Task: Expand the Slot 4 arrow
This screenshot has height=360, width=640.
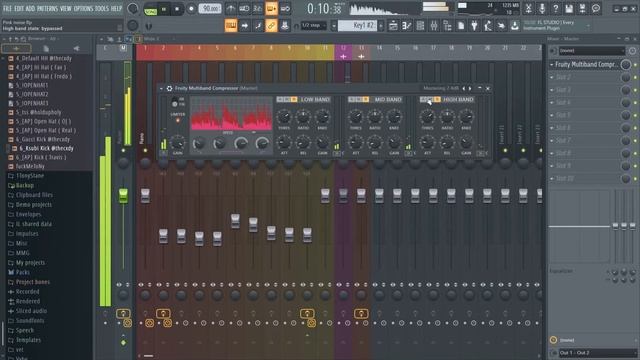Action: pyautogui.click(x=551, y=102)
